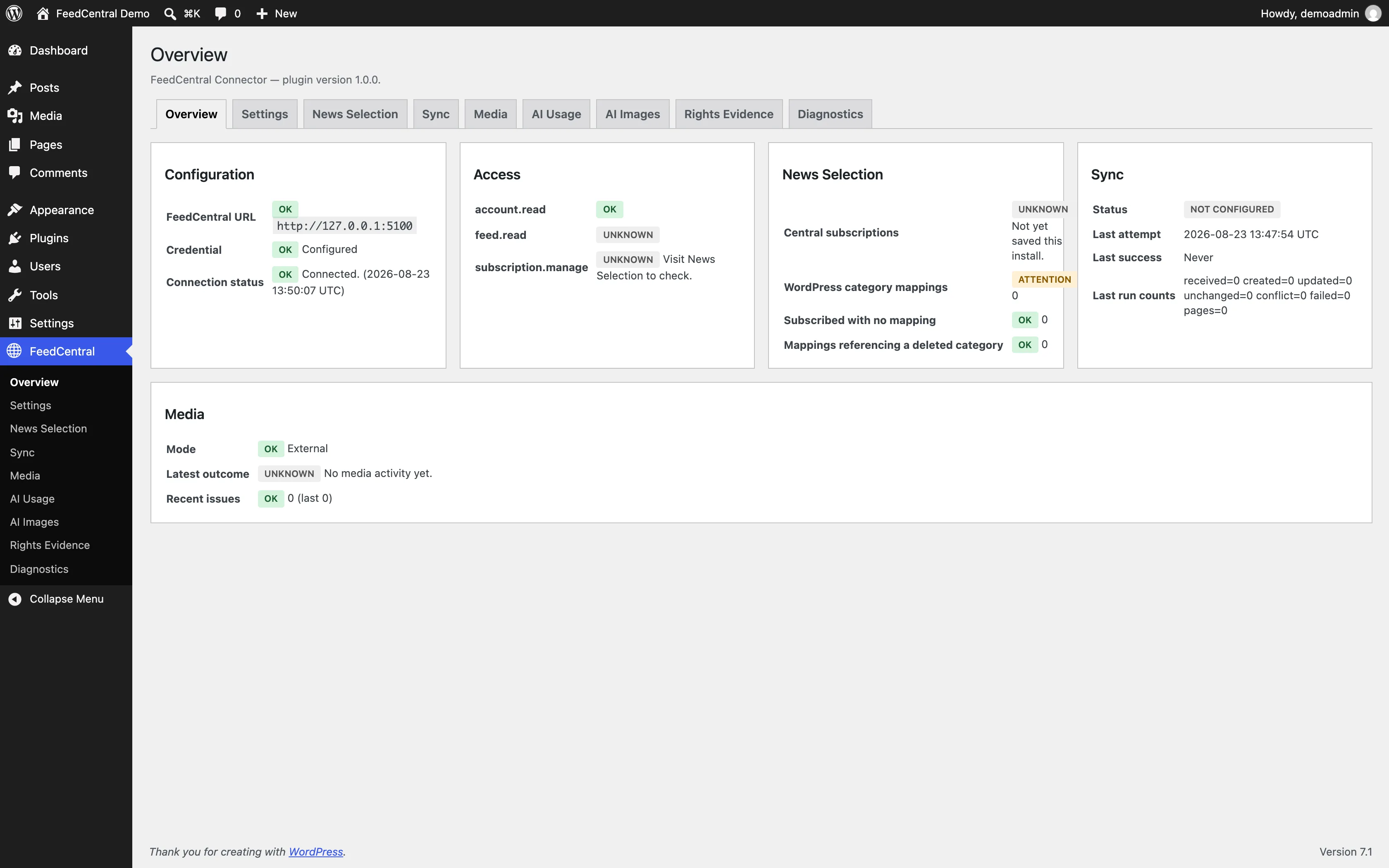Viewport: 1389px width, 868px height.
Task: Click the Users person icon
Action: point(15,266)
